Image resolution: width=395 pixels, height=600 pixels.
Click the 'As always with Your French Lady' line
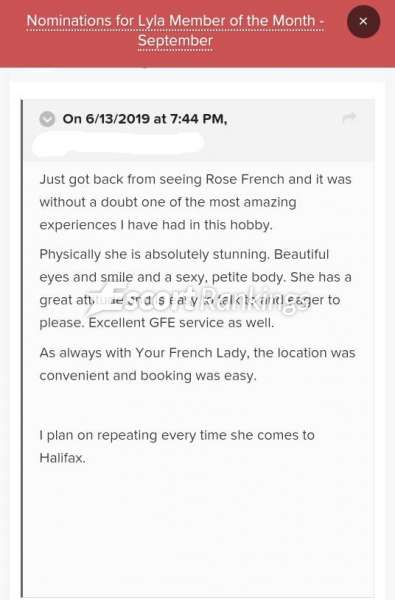pyautogui.click(x=197, y=353)
